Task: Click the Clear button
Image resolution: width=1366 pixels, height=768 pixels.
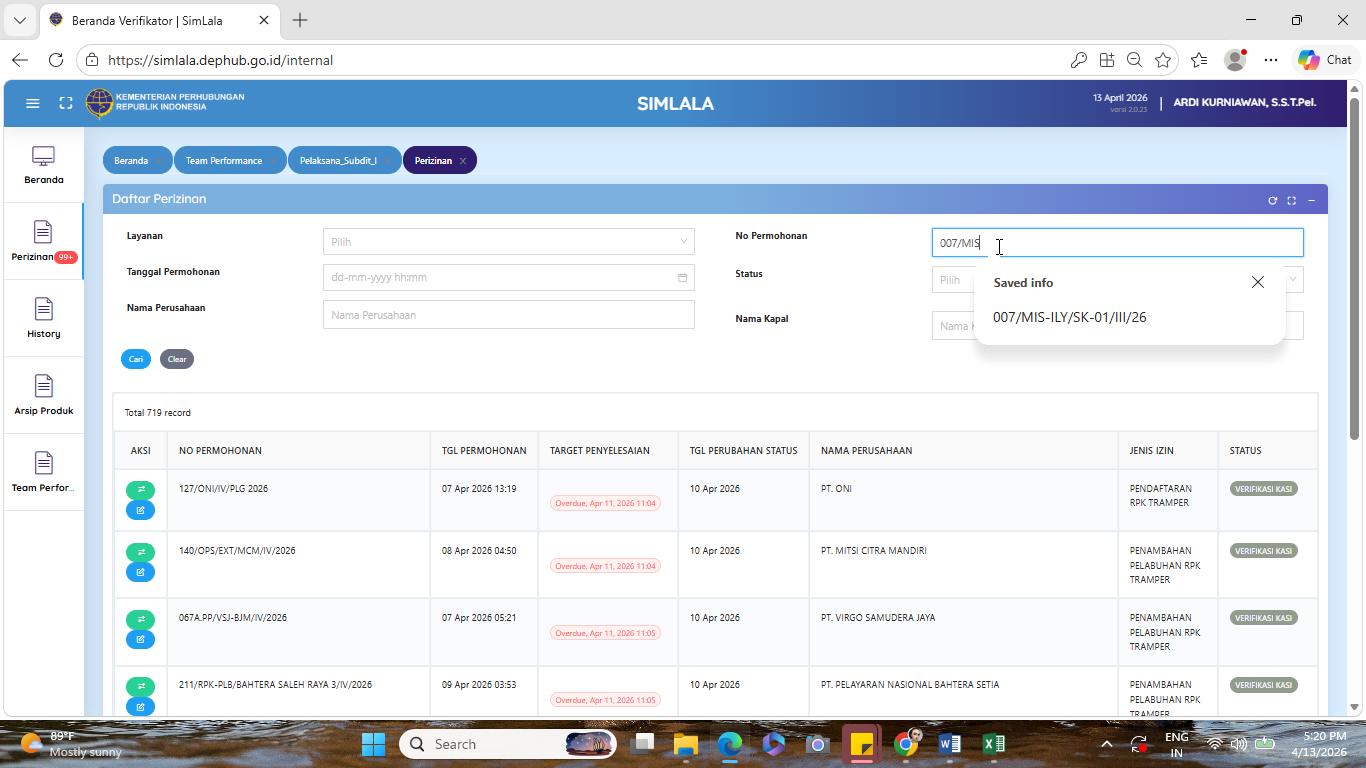Action: 177,359
